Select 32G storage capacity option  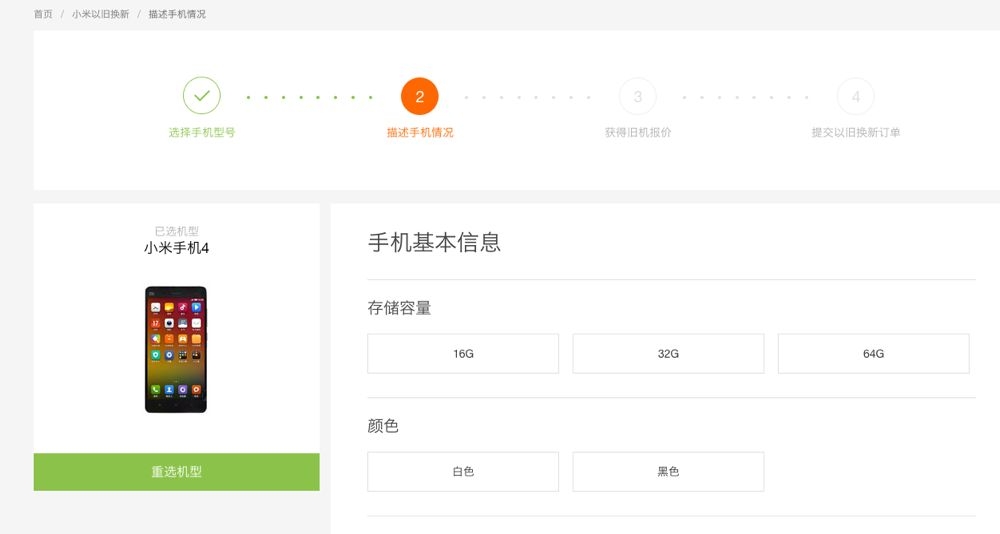point(668,354)
